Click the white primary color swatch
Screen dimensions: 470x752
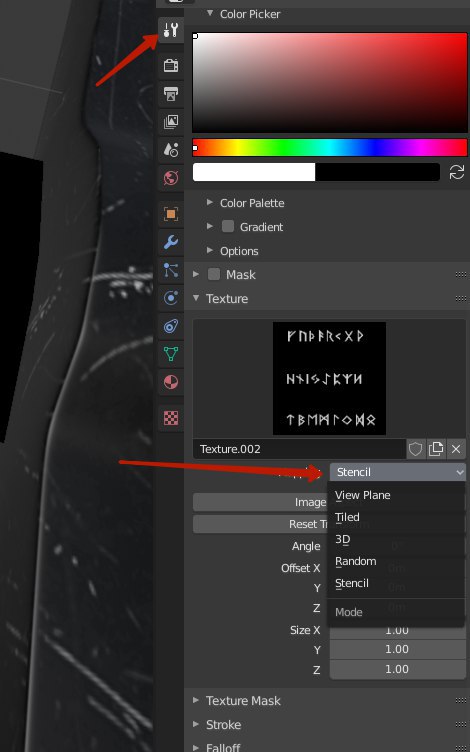point(254,172)
